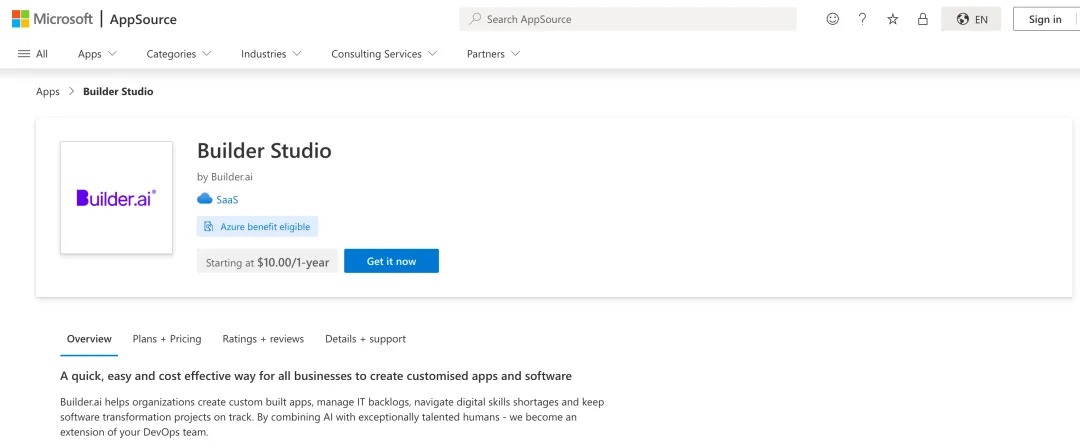1080x448 pixels.
Task: Click the Get it now button
Action: pos(391,261)
